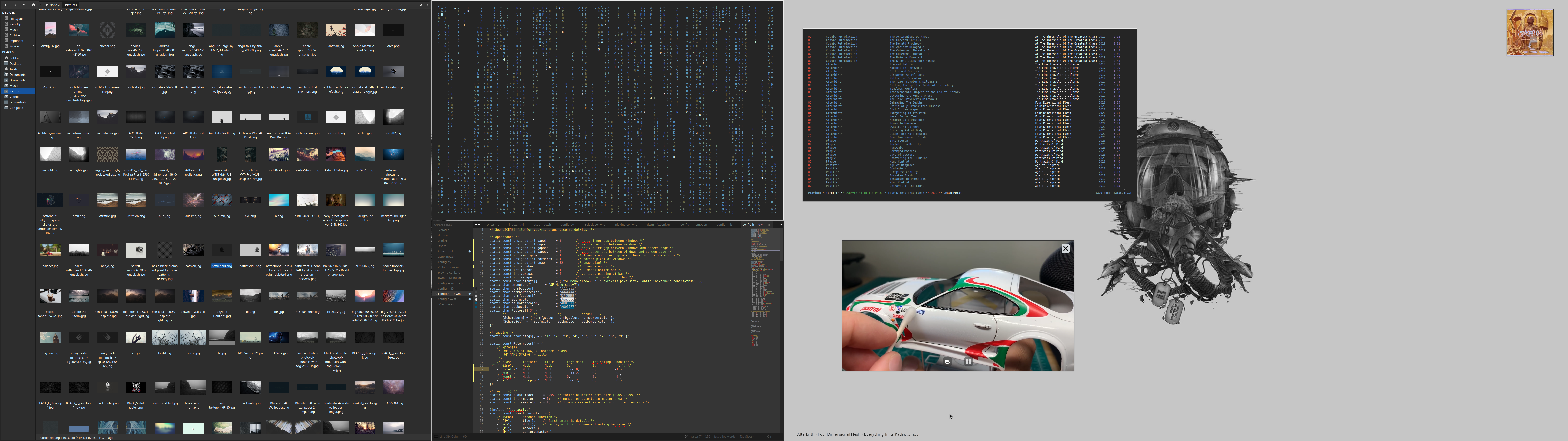Pause the picture-in-picture video
Screen dimensions: 1568x441
point(968,362)
